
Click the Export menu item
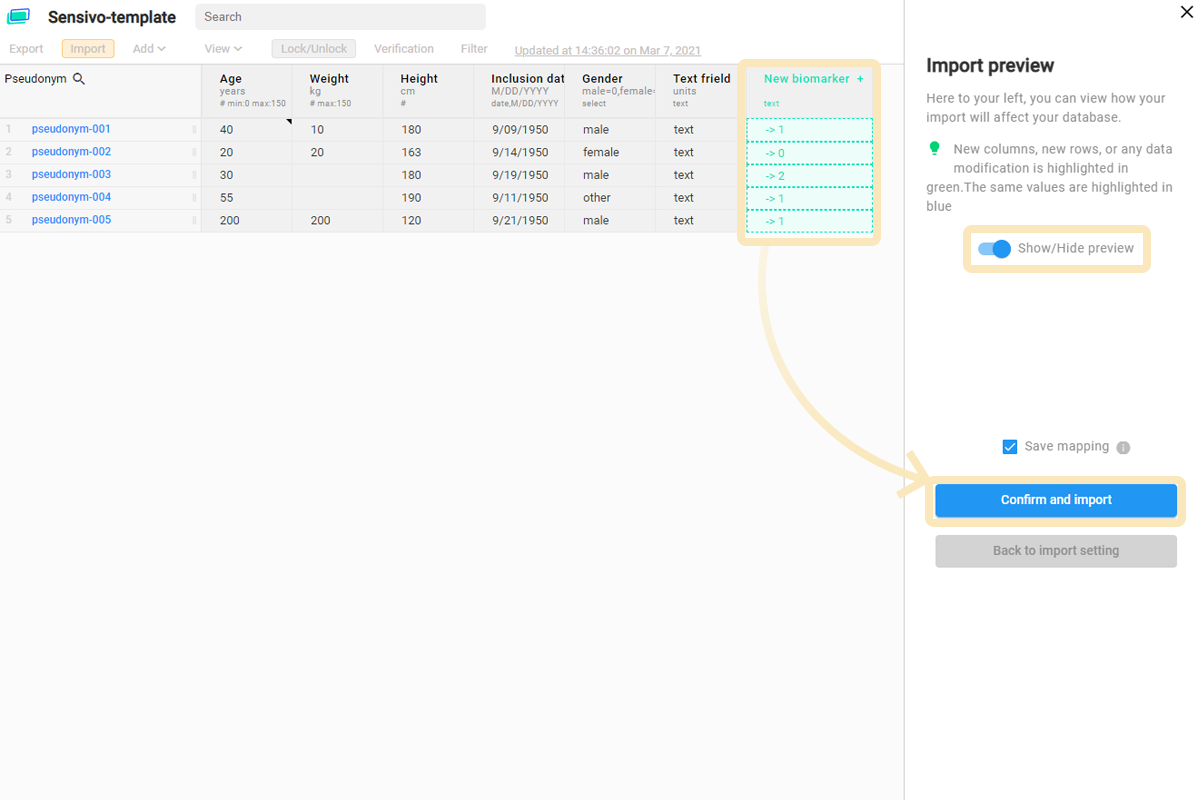click(x=26, y=49)
